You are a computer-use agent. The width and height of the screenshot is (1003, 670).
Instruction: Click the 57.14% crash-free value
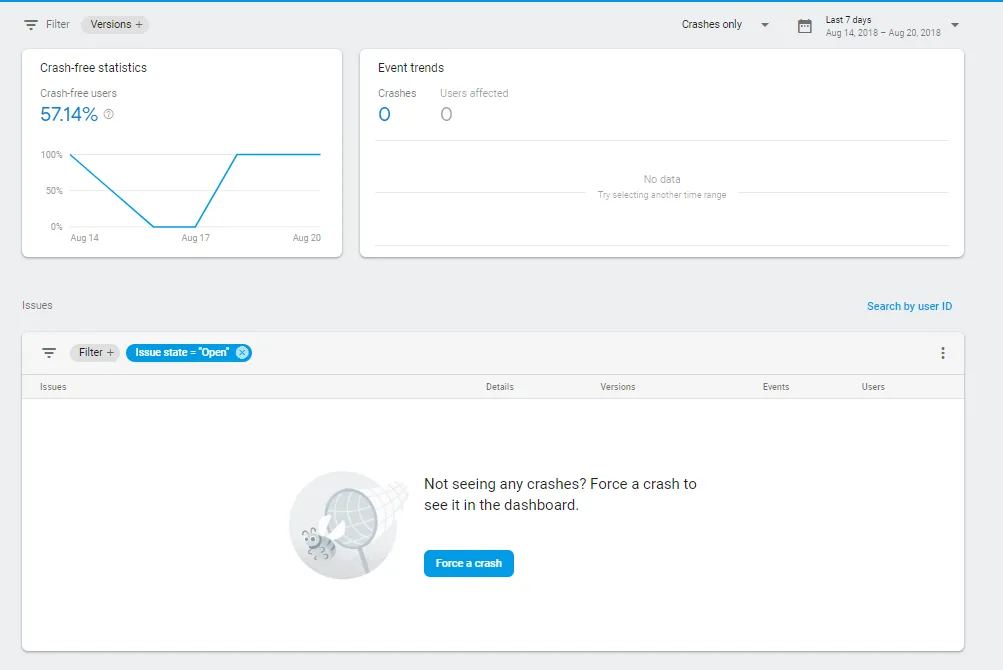click(x=69, y=115)
